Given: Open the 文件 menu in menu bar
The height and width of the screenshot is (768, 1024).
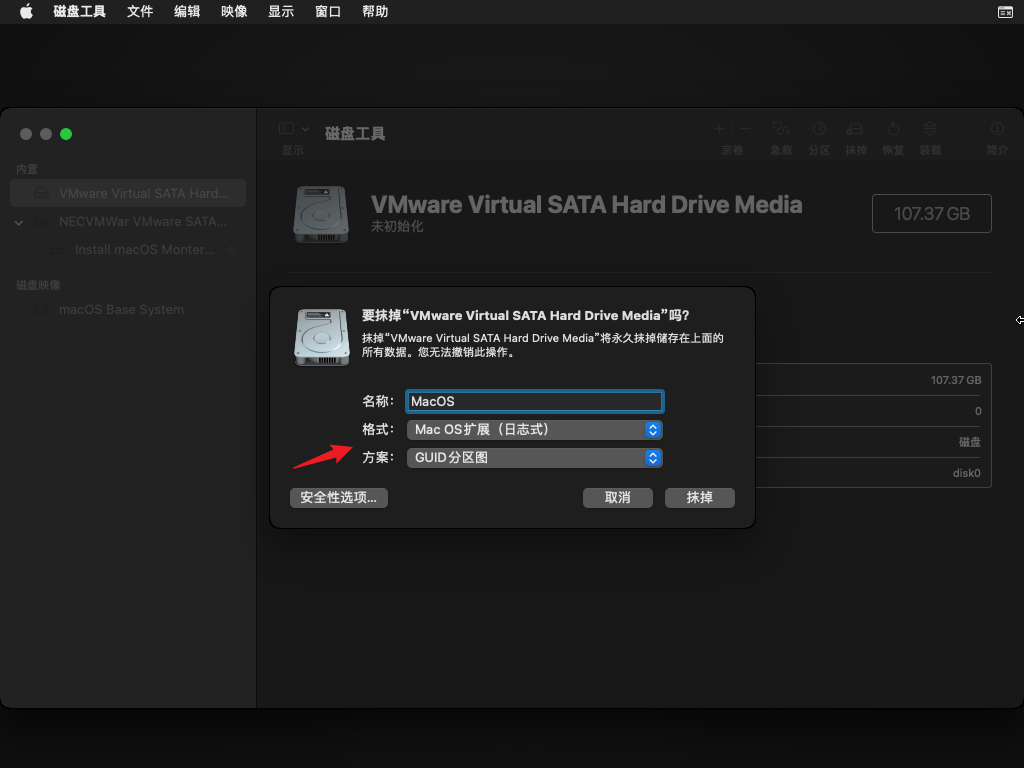Looking at the screenshot, I should coord(140,12).
